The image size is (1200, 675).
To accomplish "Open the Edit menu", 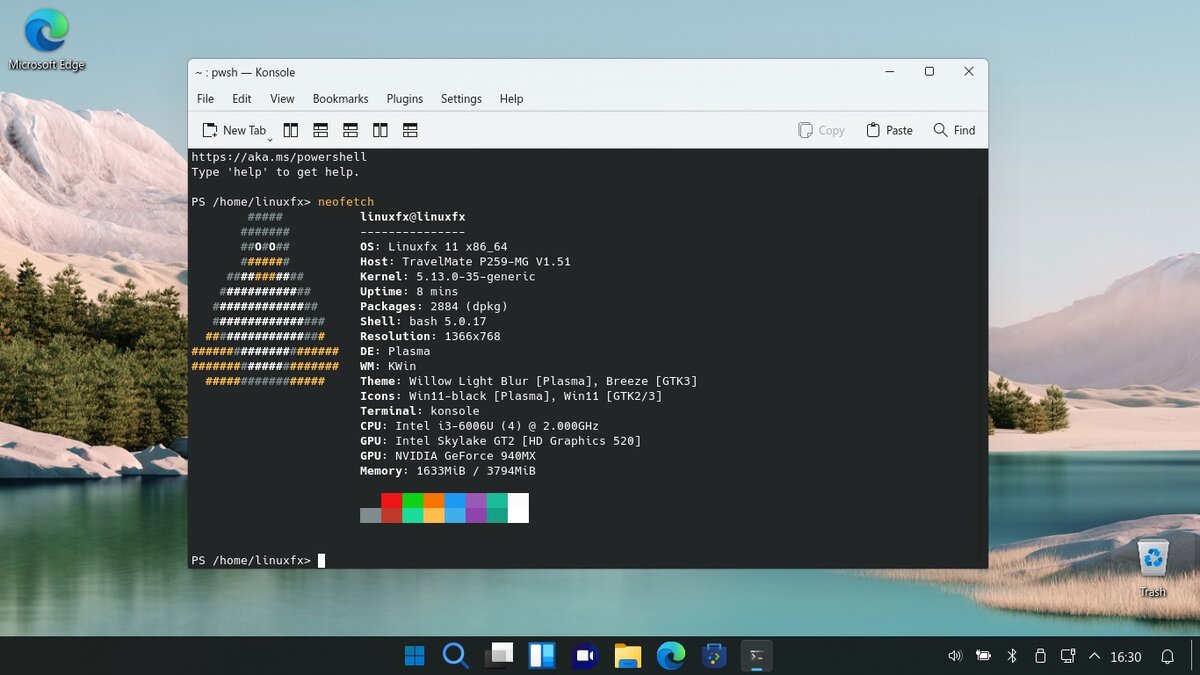I will point(242,99).
